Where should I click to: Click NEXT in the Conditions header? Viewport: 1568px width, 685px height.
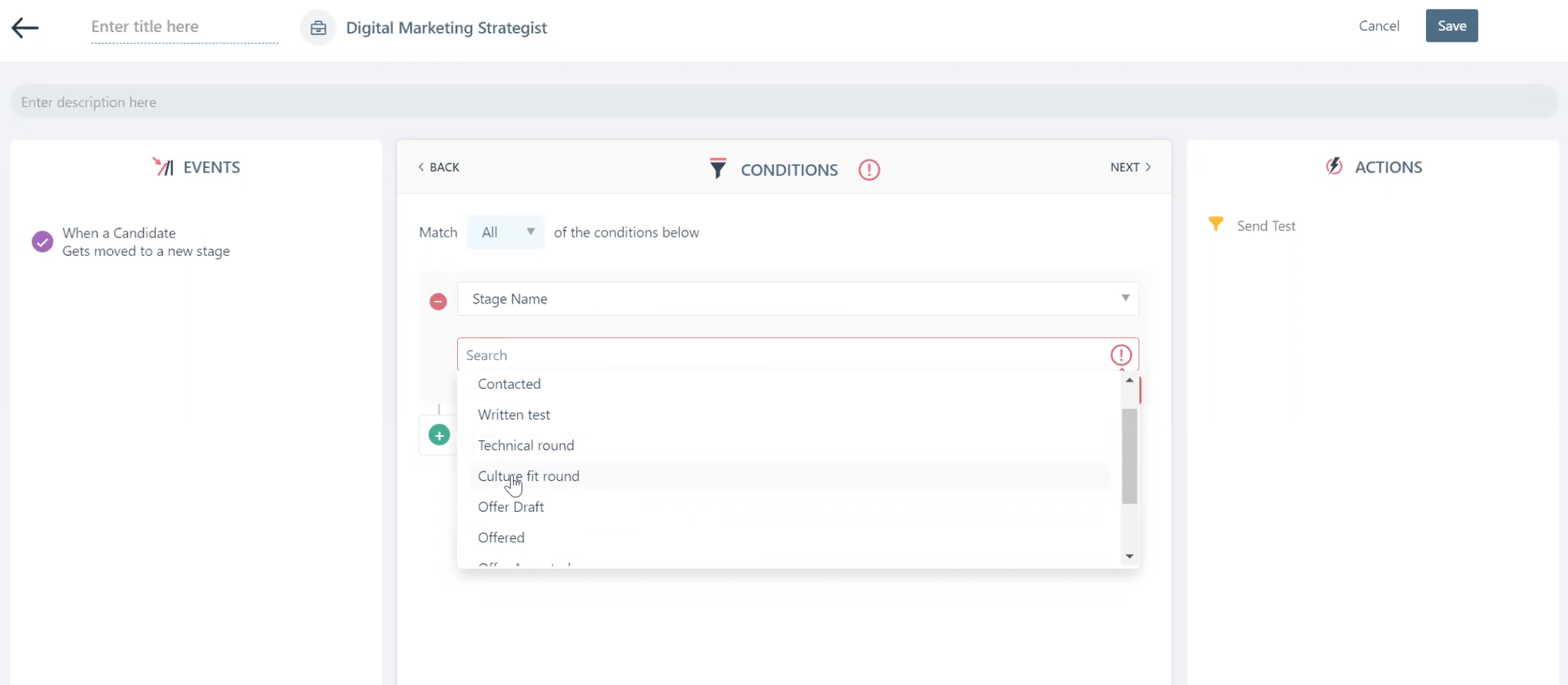pyautogui.click(x=1131, y=167)
